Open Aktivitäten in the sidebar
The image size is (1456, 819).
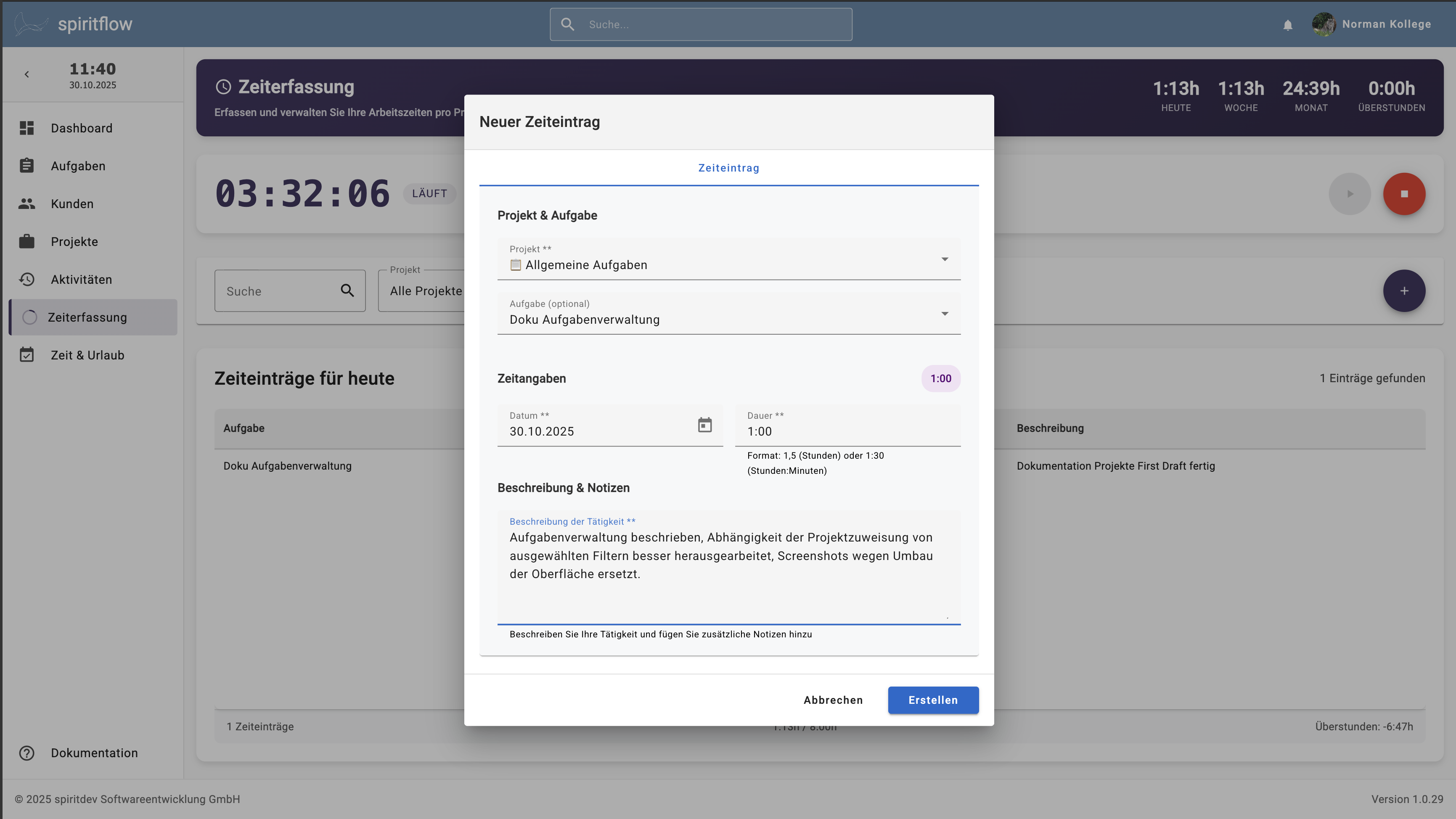[x=93, y=280]
